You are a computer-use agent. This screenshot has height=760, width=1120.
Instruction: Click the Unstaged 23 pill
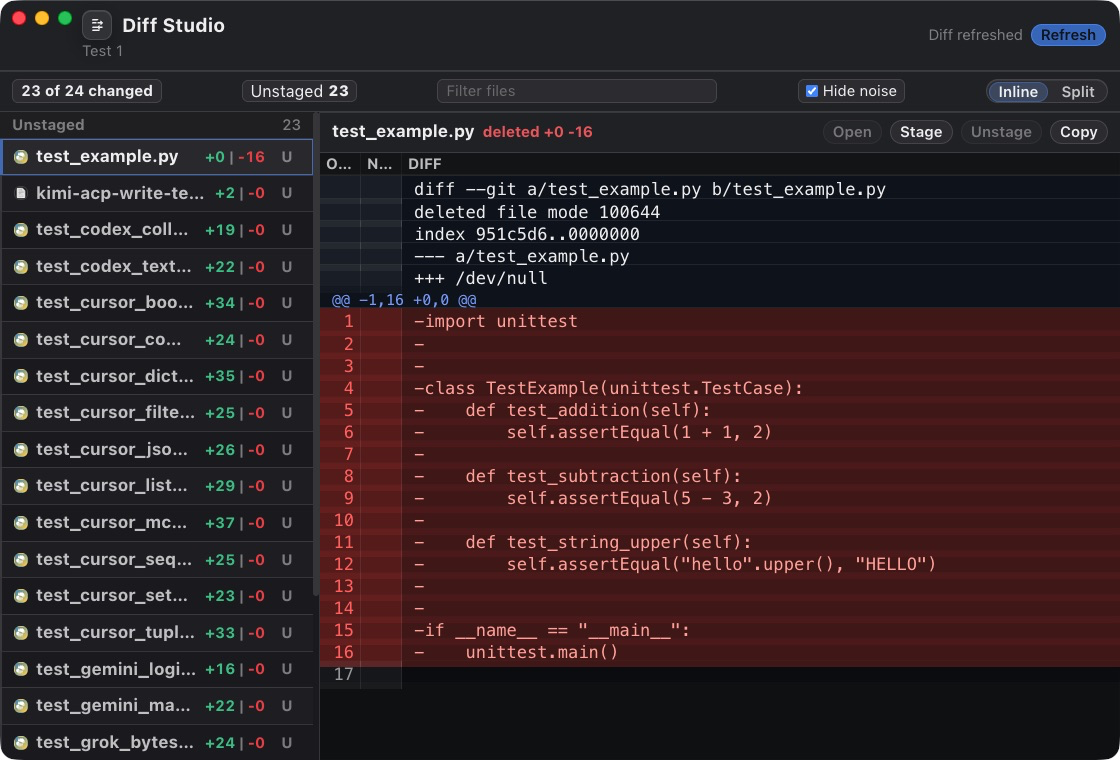click(x=299, y=91)
